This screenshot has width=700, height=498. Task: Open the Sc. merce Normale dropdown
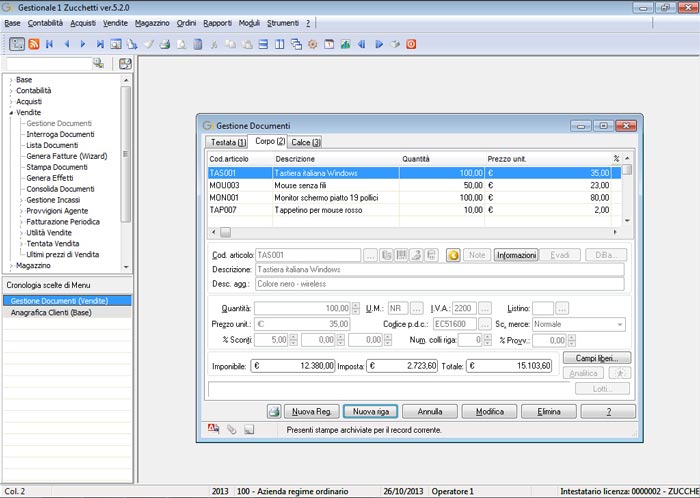[620, 324]
